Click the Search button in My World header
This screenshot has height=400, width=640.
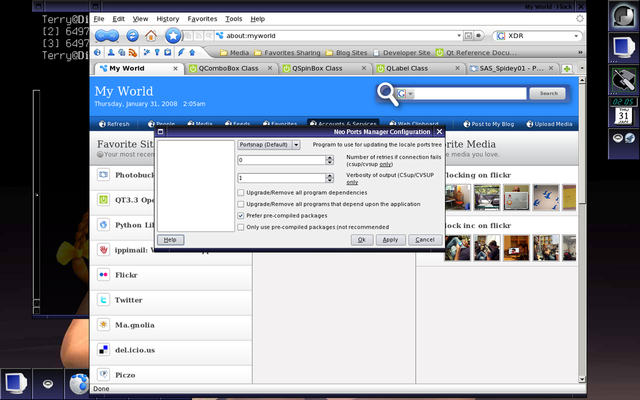[x=548, y=94]
